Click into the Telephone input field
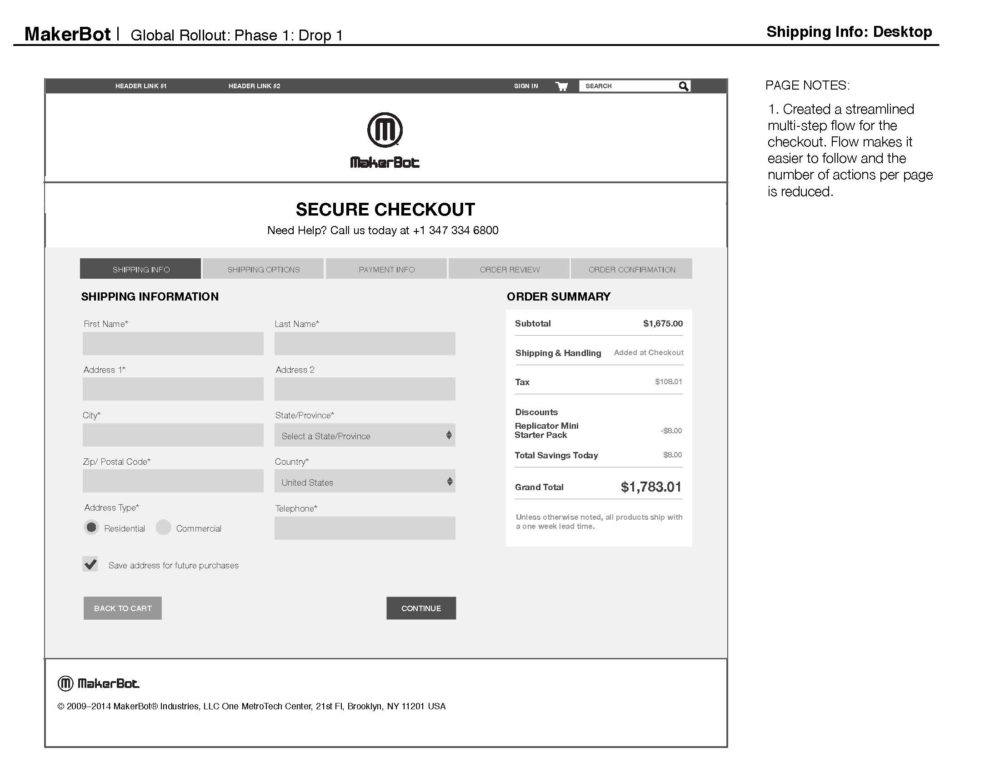1000x773 pixels. (364, 528)
